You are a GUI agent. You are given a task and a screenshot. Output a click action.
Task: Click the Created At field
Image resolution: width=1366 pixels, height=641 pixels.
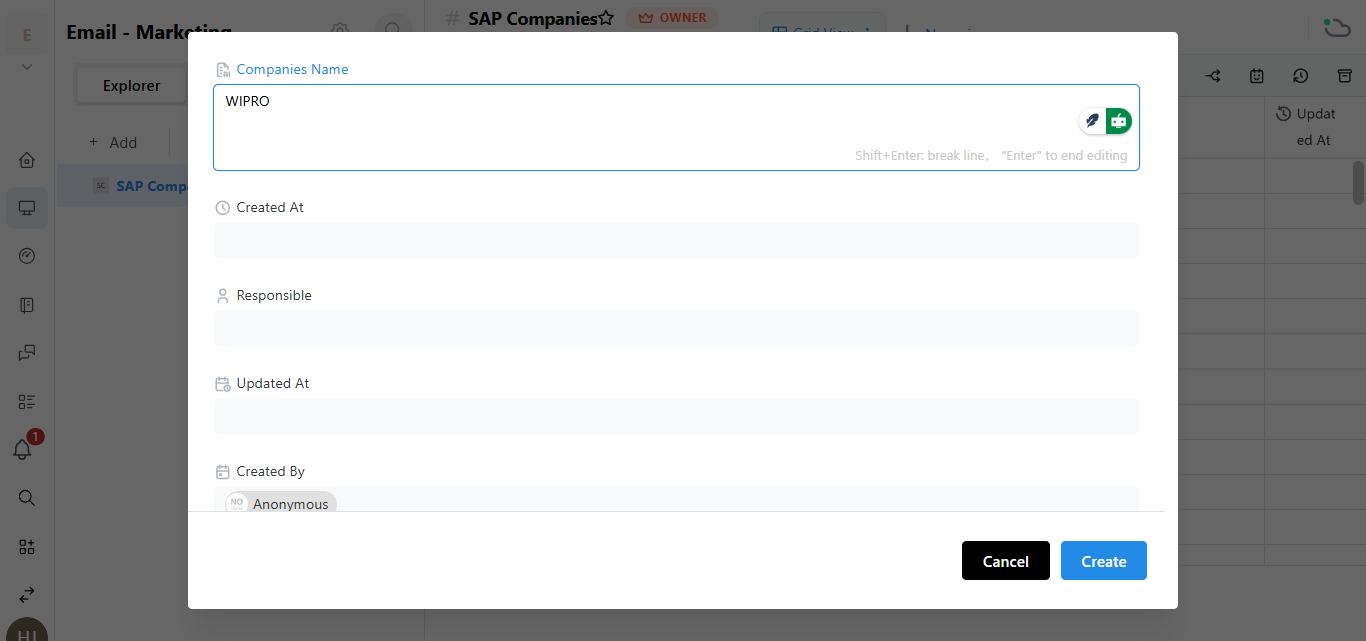coord(676,240)
